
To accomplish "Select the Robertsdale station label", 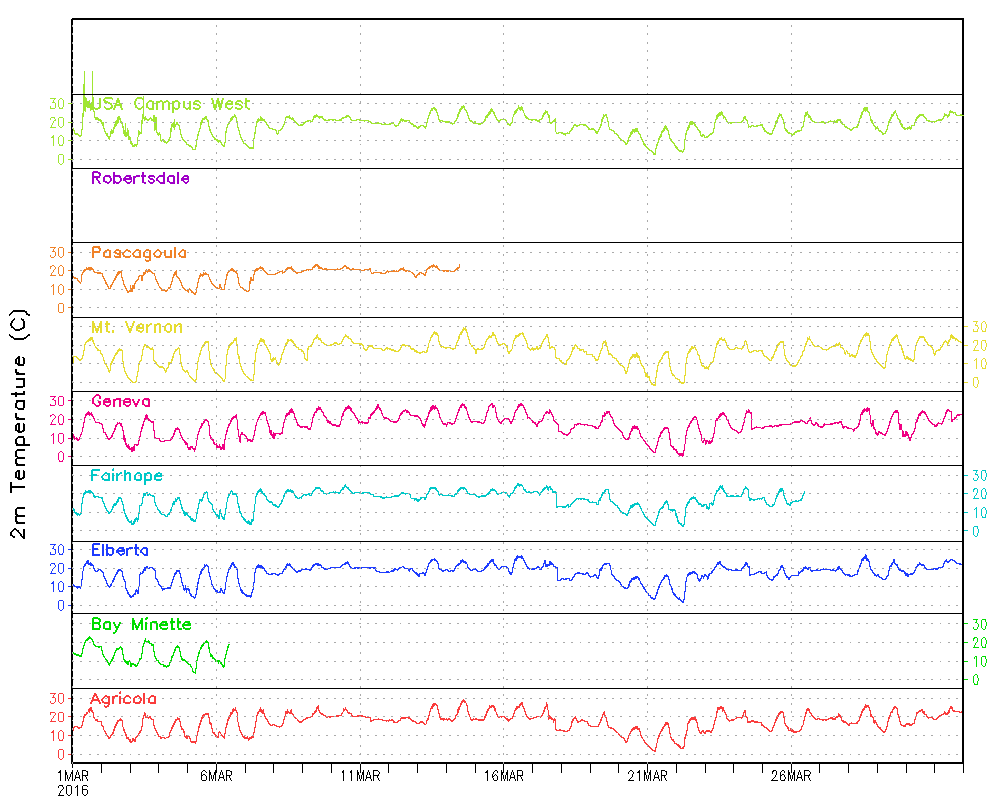I will pyautogui.click(x=140, y=179).
